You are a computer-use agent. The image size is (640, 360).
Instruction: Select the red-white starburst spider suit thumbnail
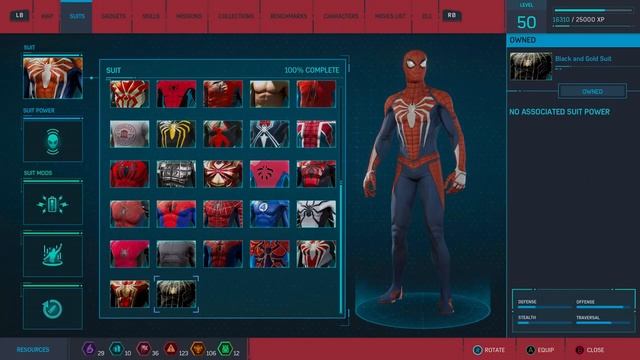pos(223,174)
